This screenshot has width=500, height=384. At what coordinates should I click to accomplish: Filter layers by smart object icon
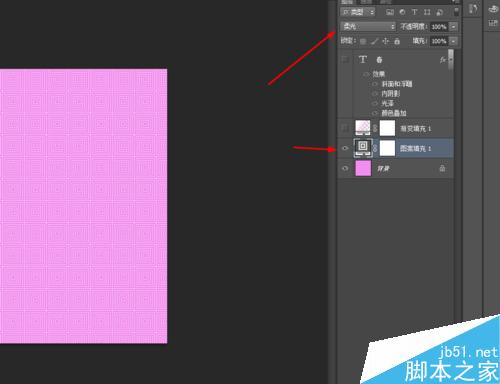(440, 12)
